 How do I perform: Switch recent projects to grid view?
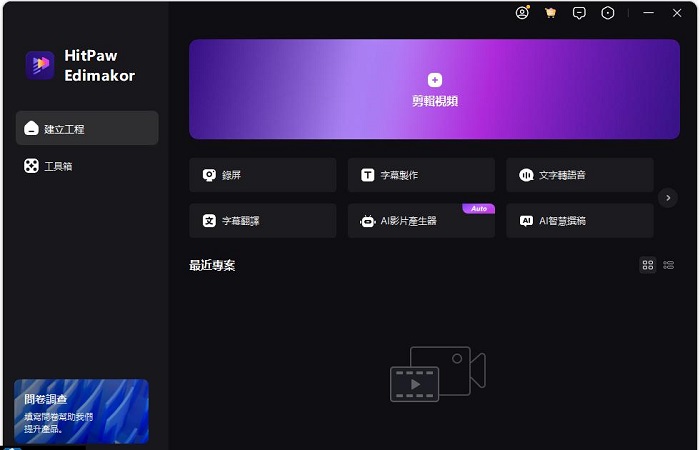tap(648, 265)
